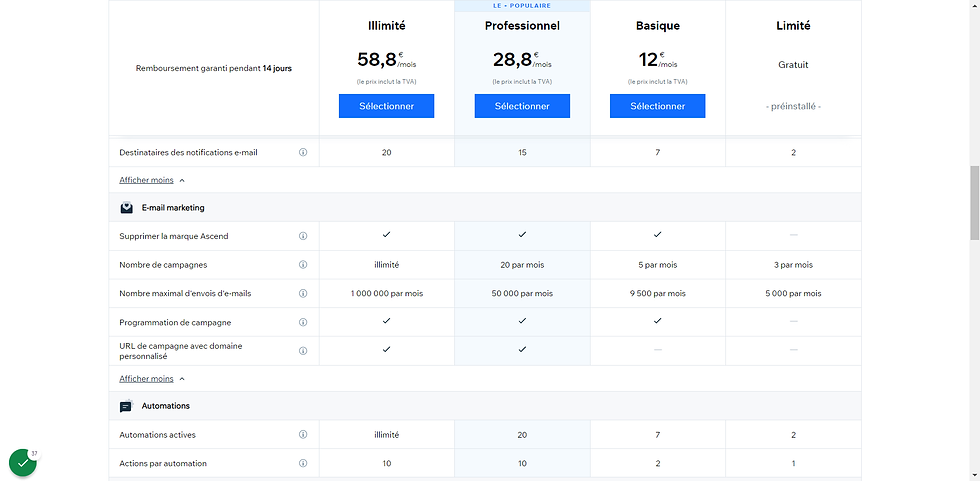Click info icon next to Automations actives
Image resolution: width=980 pixels, height=481 pixels.
pyautogui.click(x=303, y=435)
